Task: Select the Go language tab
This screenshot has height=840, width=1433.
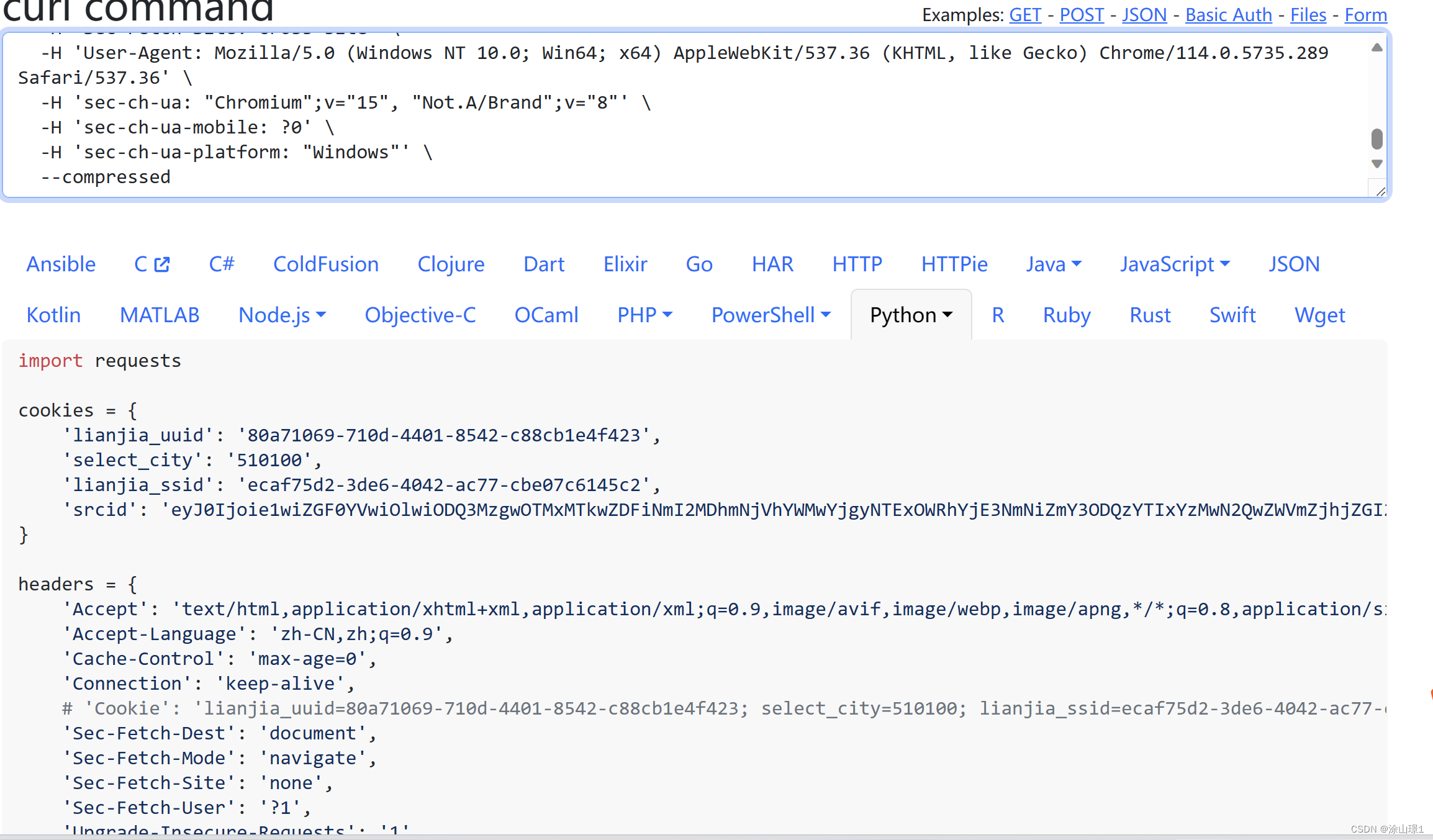Action: click(699, 264)
